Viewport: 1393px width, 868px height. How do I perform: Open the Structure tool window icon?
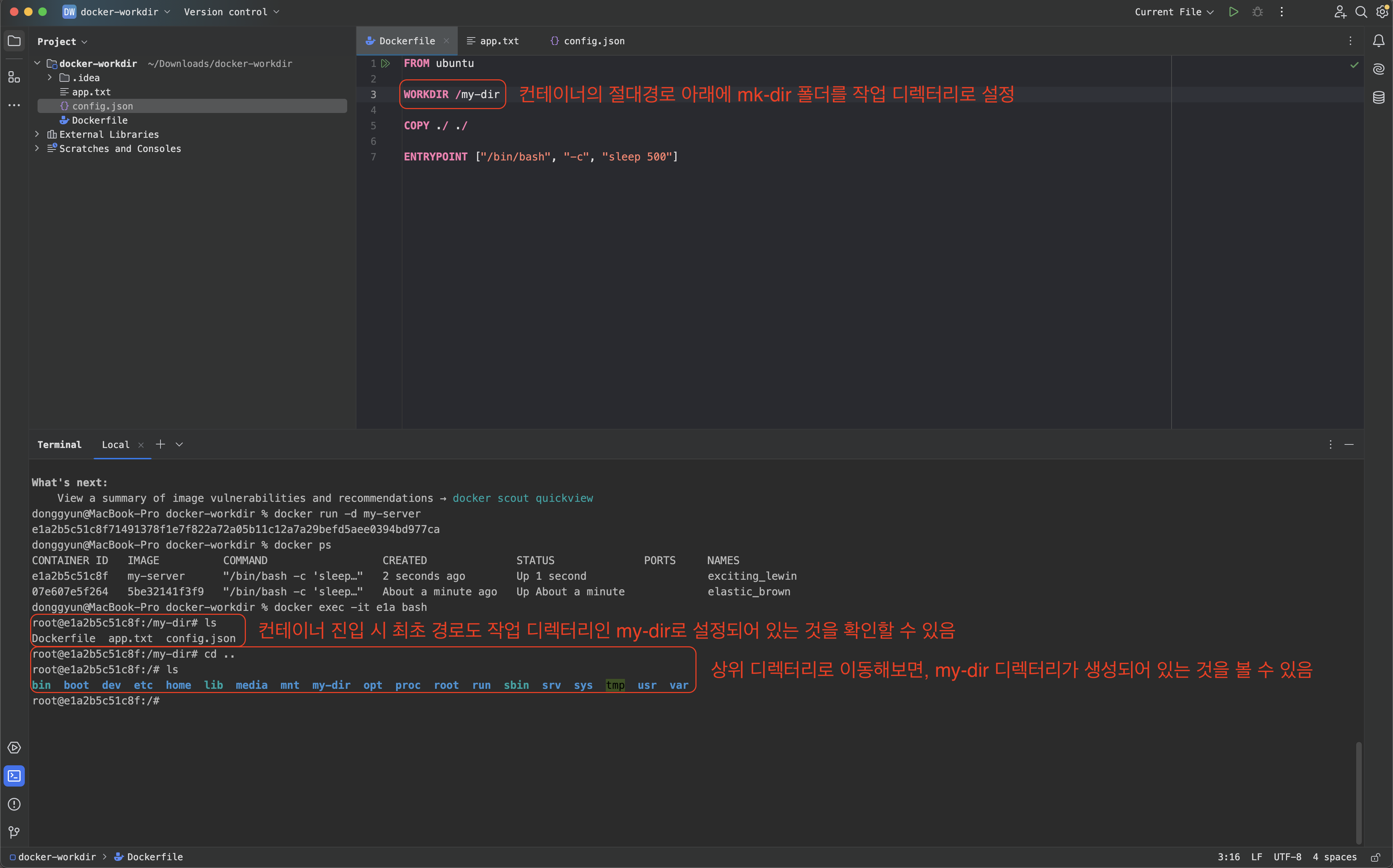click(x=14, y=77)
